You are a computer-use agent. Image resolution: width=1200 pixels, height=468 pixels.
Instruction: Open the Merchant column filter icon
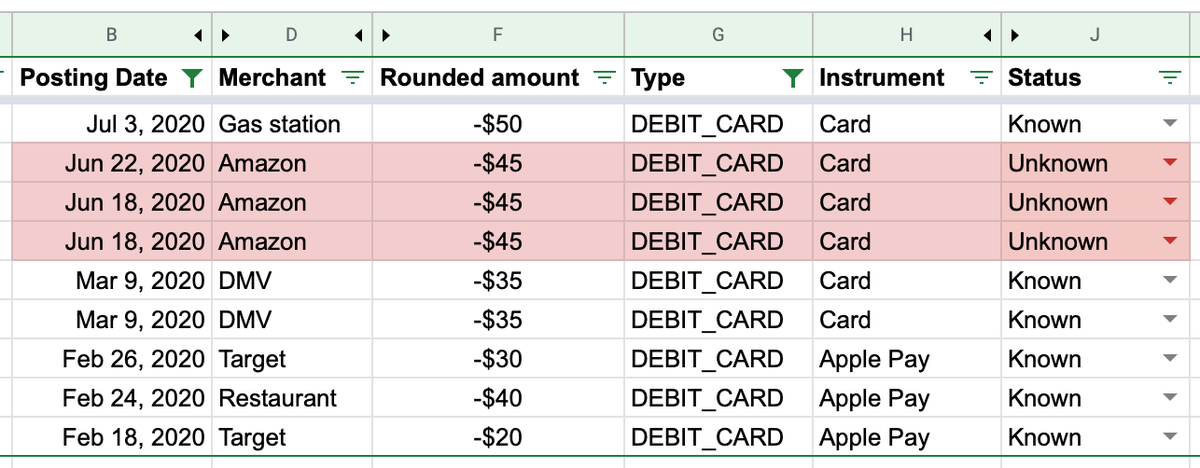click(x=353, y=78)
